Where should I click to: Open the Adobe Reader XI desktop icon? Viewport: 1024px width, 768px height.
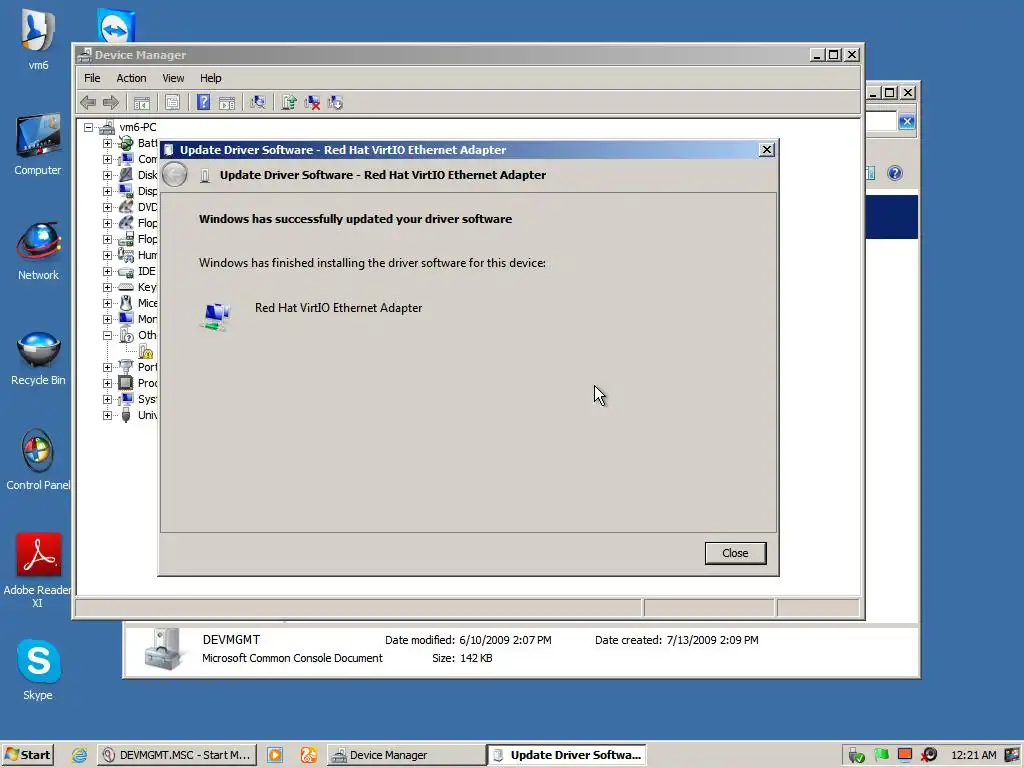(x=38, y=570)
